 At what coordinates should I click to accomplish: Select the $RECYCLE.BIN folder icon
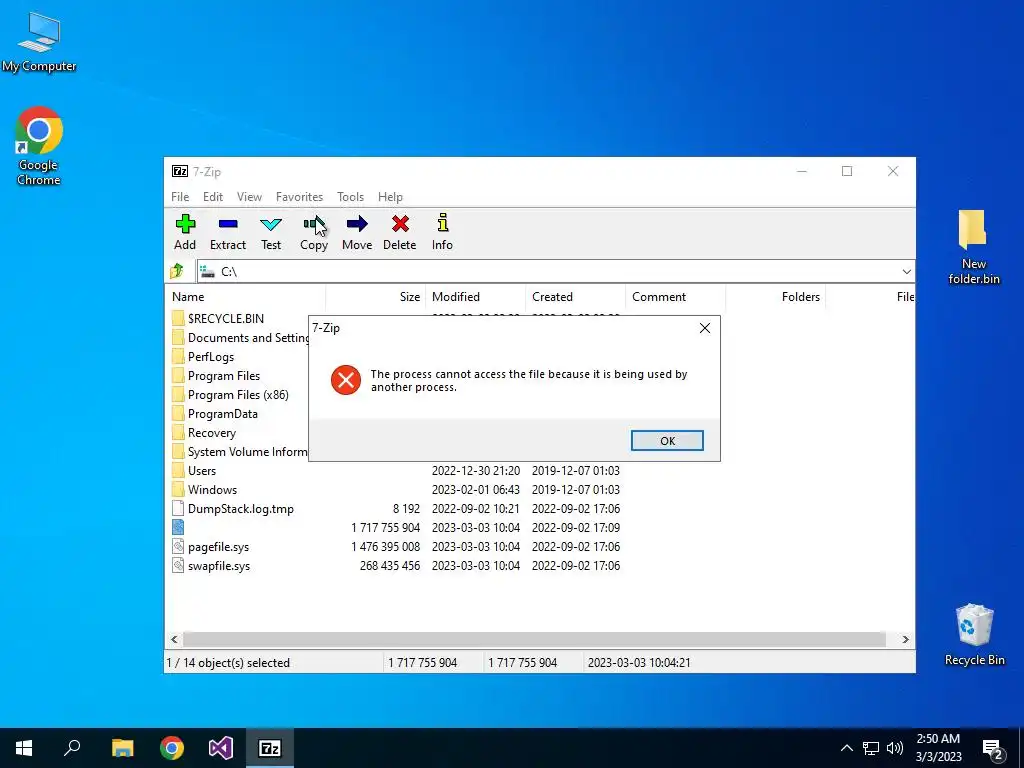178,319
